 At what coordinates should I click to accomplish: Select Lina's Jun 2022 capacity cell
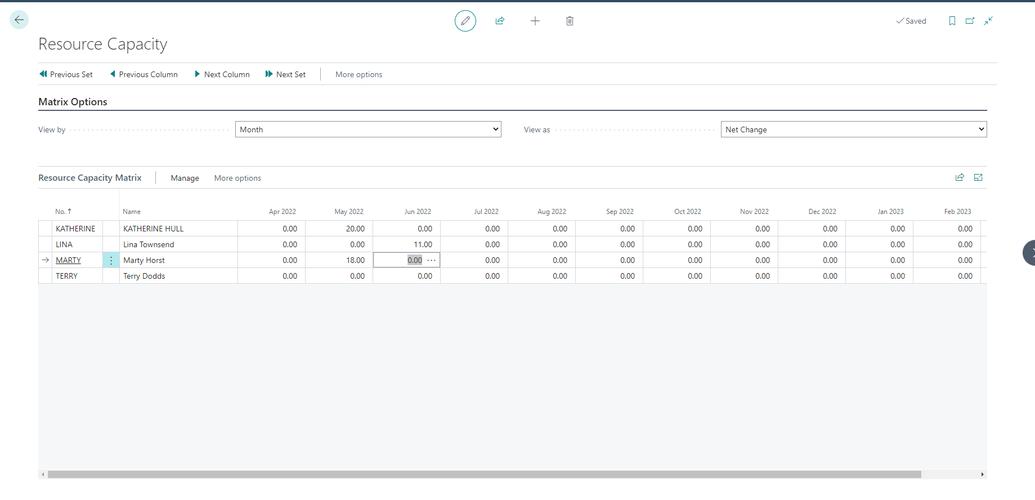point(407,244)
